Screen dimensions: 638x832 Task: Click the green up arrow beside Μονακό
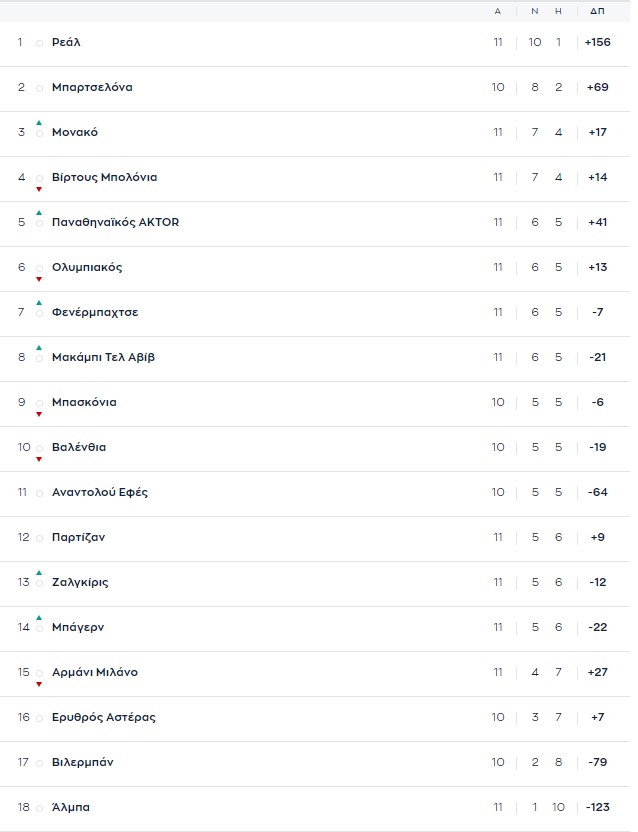pos(39,123)
